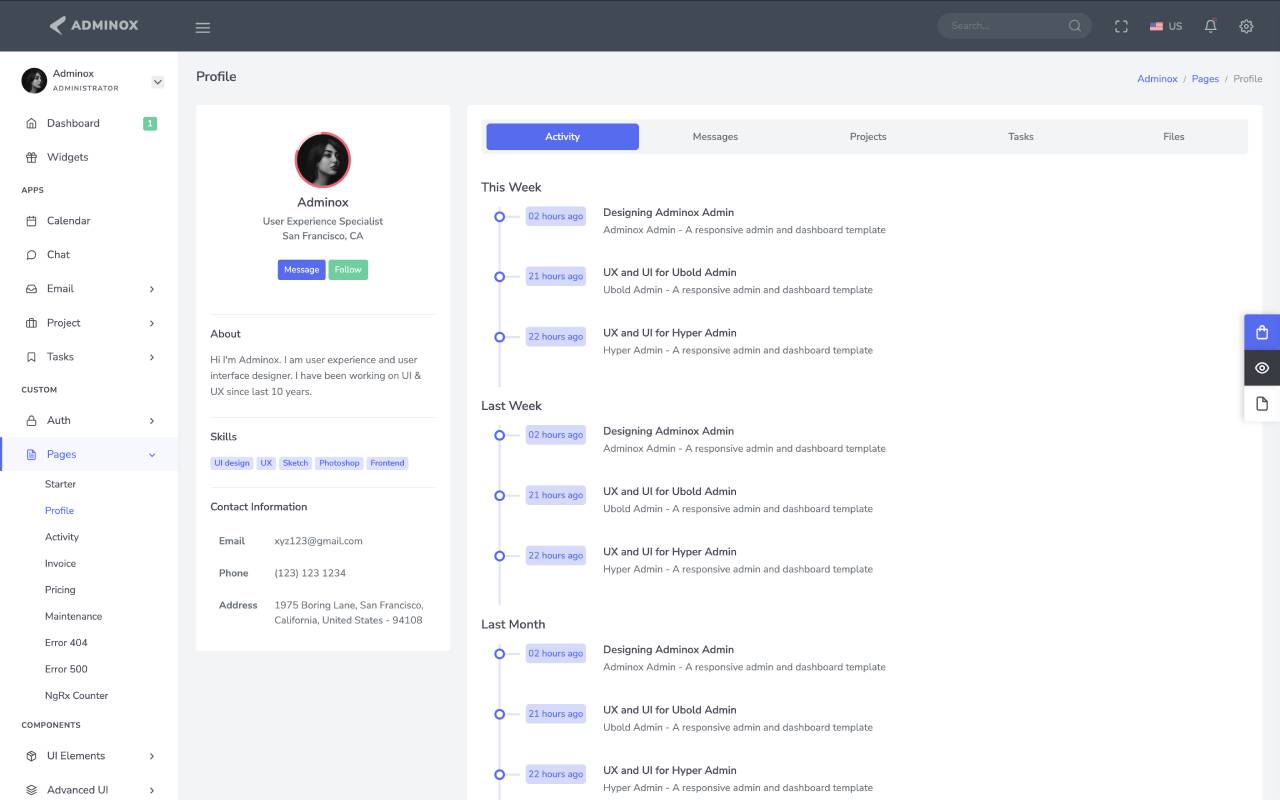The width and height of the screenshot is (1280, 800).
Task: Collapse the Pages submenu chevron
Action: click(x=152, y=455)
